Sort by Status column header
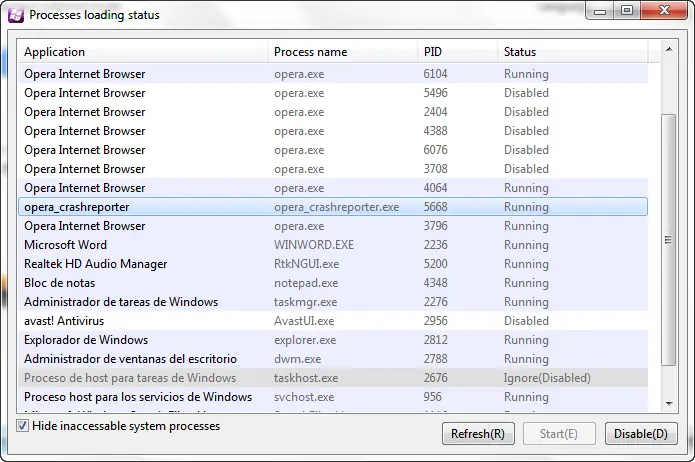 pos(572,52)
